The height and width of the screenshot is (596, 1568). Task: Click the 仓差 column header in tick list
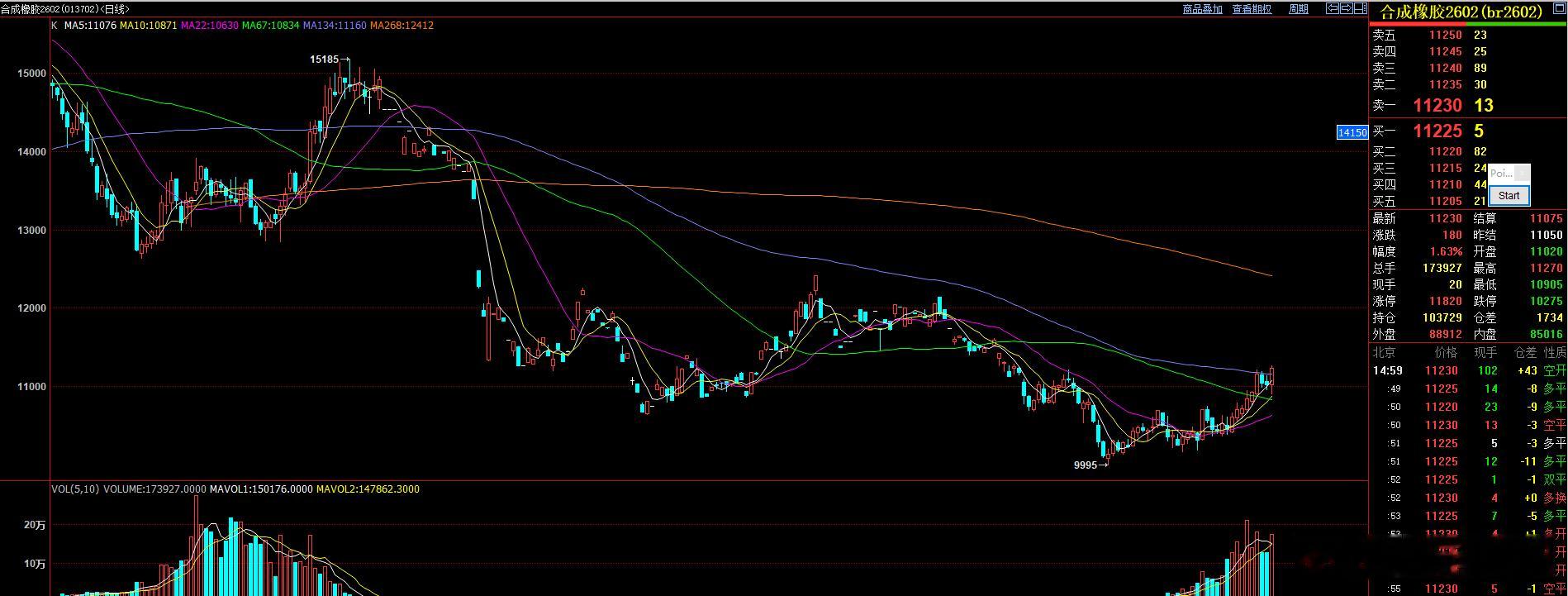coord(1525,353)
